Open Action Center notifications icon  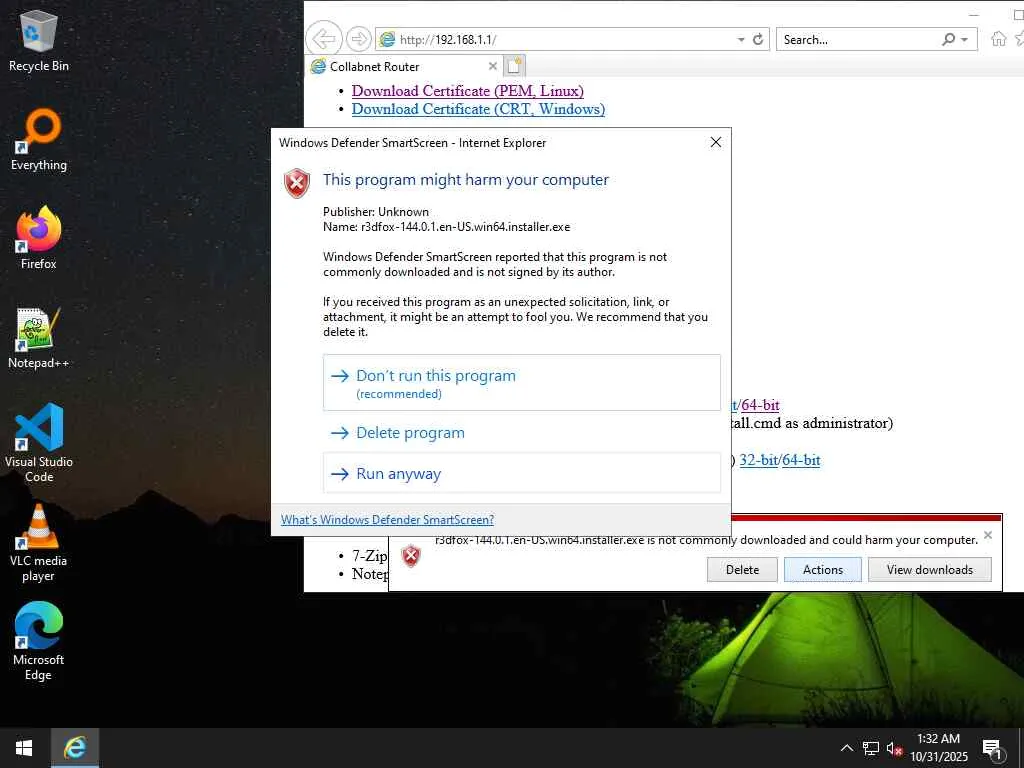tap(991, 750)
